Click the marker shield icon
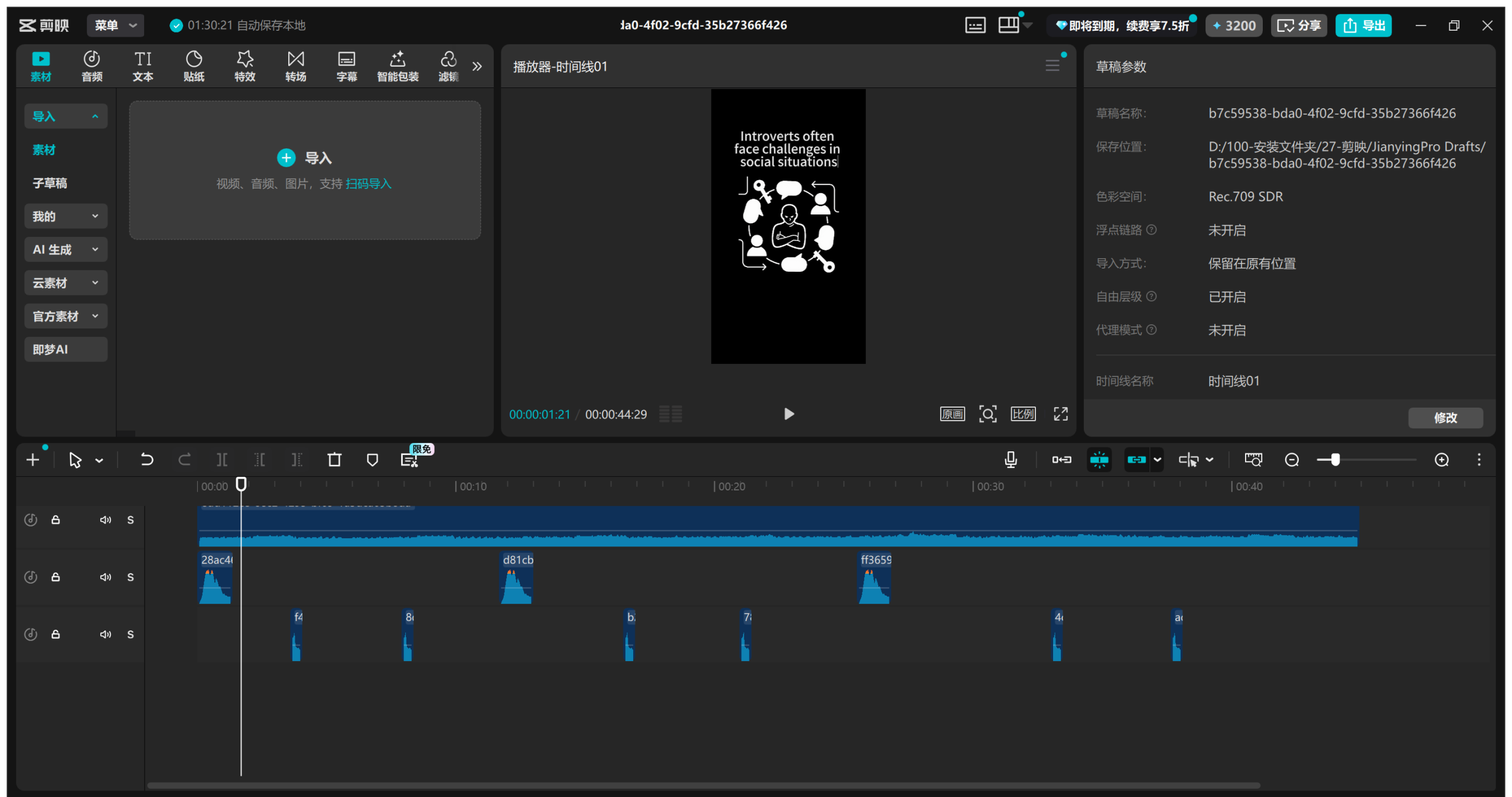Screen dimensions: 1512x797 click(x=372, y=460)
